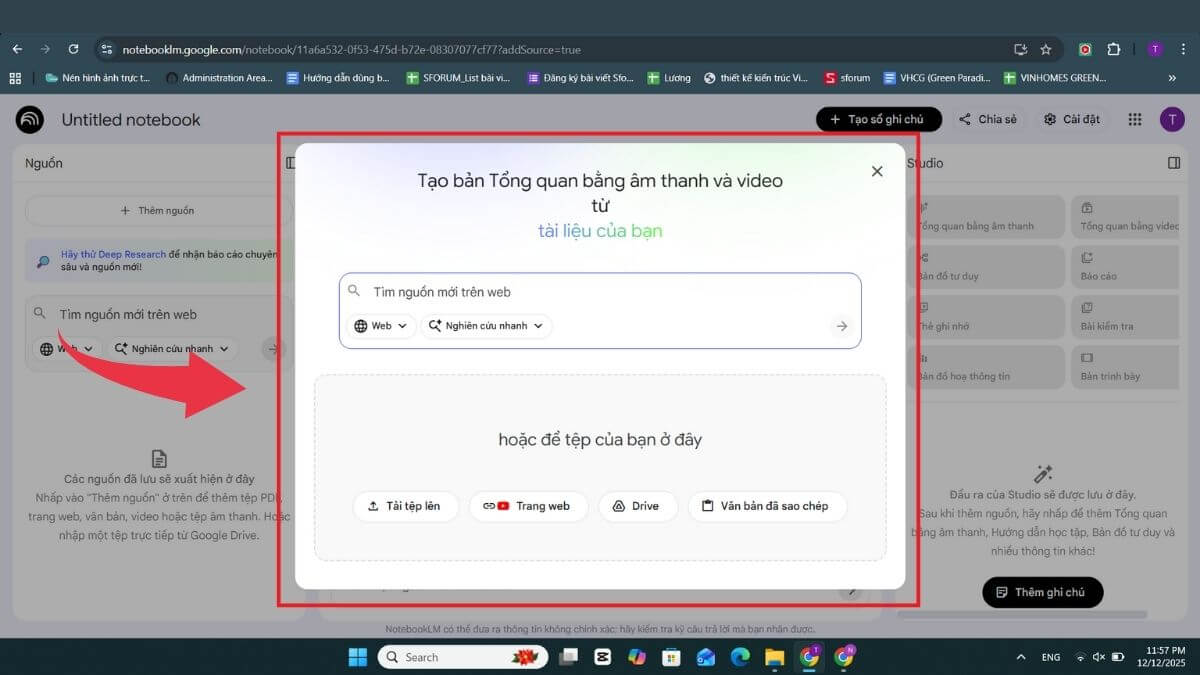
Task: Collapse the Nguồn sources panel
Action: pyautogui.click(x=291, y=161)
